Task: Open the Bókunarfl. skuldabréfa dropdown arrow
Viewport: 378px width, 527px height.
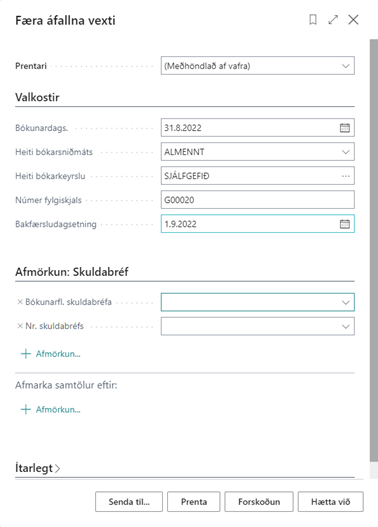Action: click(x=345, y=302)
